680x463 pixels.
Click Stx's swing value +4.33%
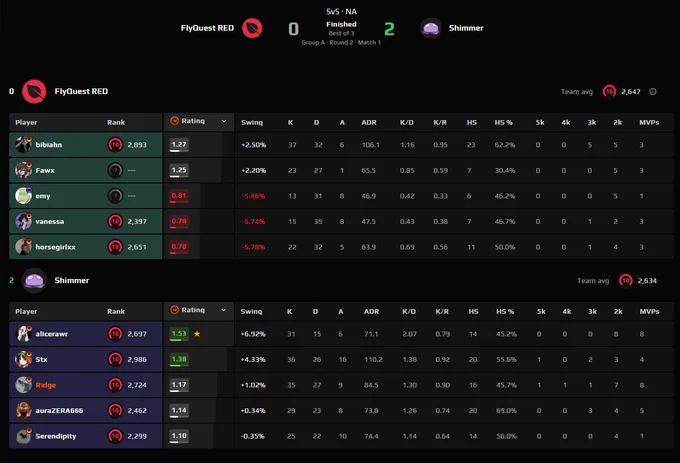253,359
